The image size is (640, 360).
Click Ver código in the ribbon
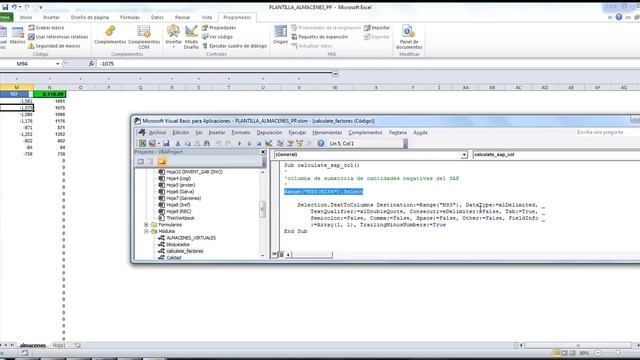(x=217, y=37)
